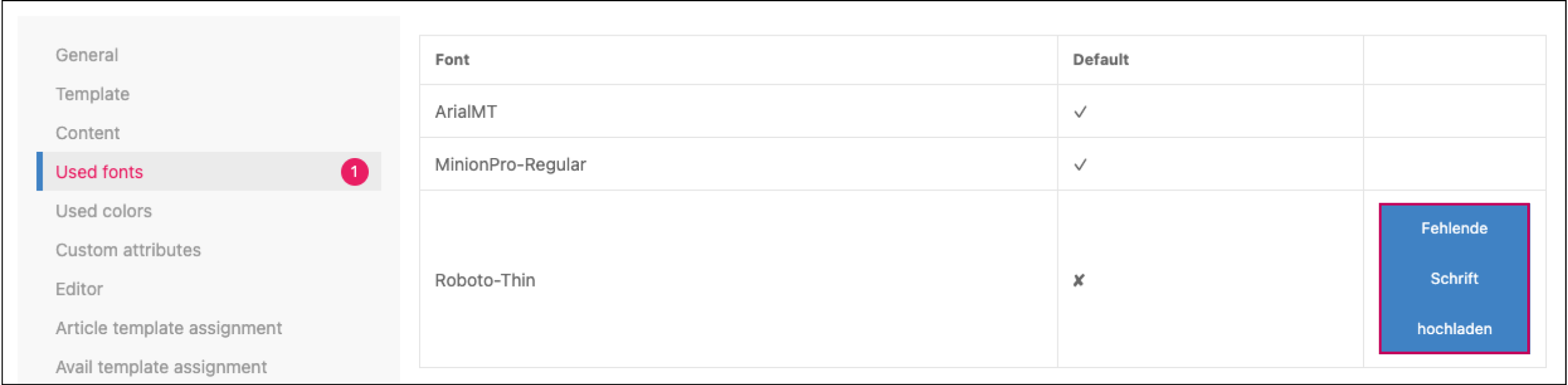Select the Editor settings entry
This screenshot has width=1568, height=385.
(80, 288)
